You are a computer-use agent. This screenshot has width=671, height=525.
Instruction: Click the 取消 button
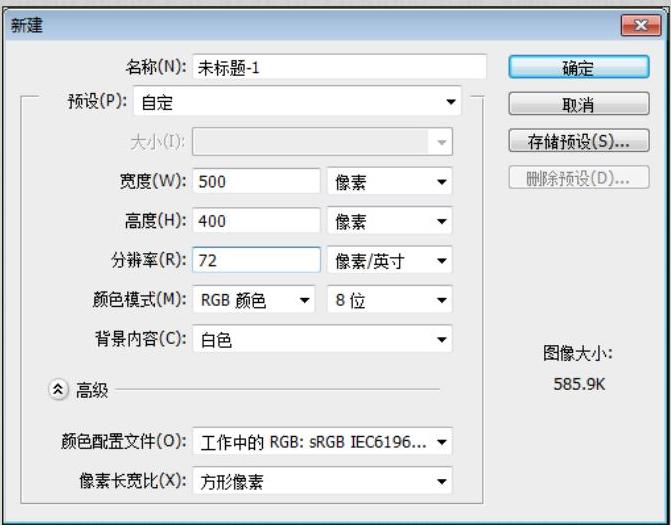click(578, 105)
